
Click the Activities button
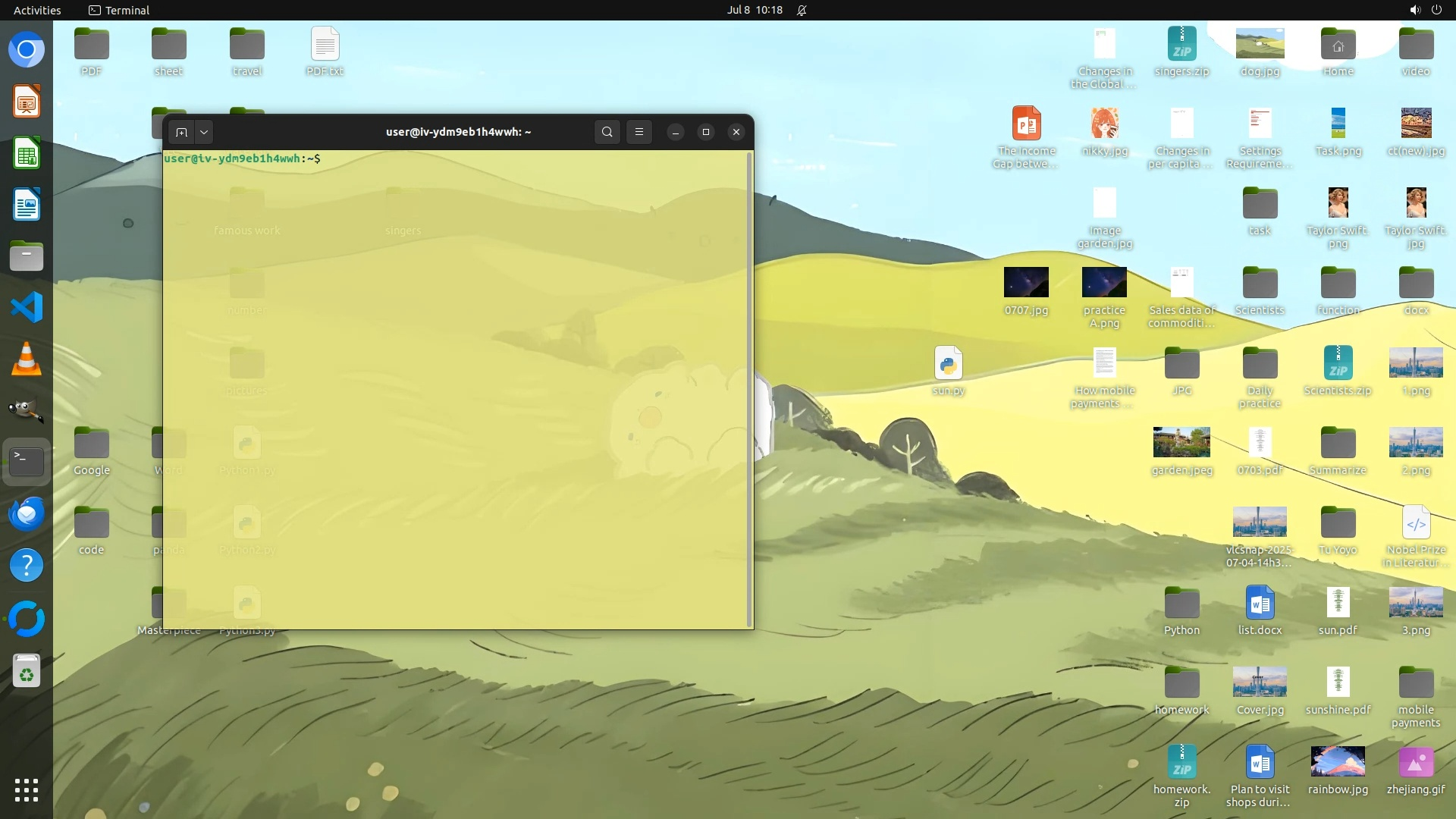pos(37,10)
